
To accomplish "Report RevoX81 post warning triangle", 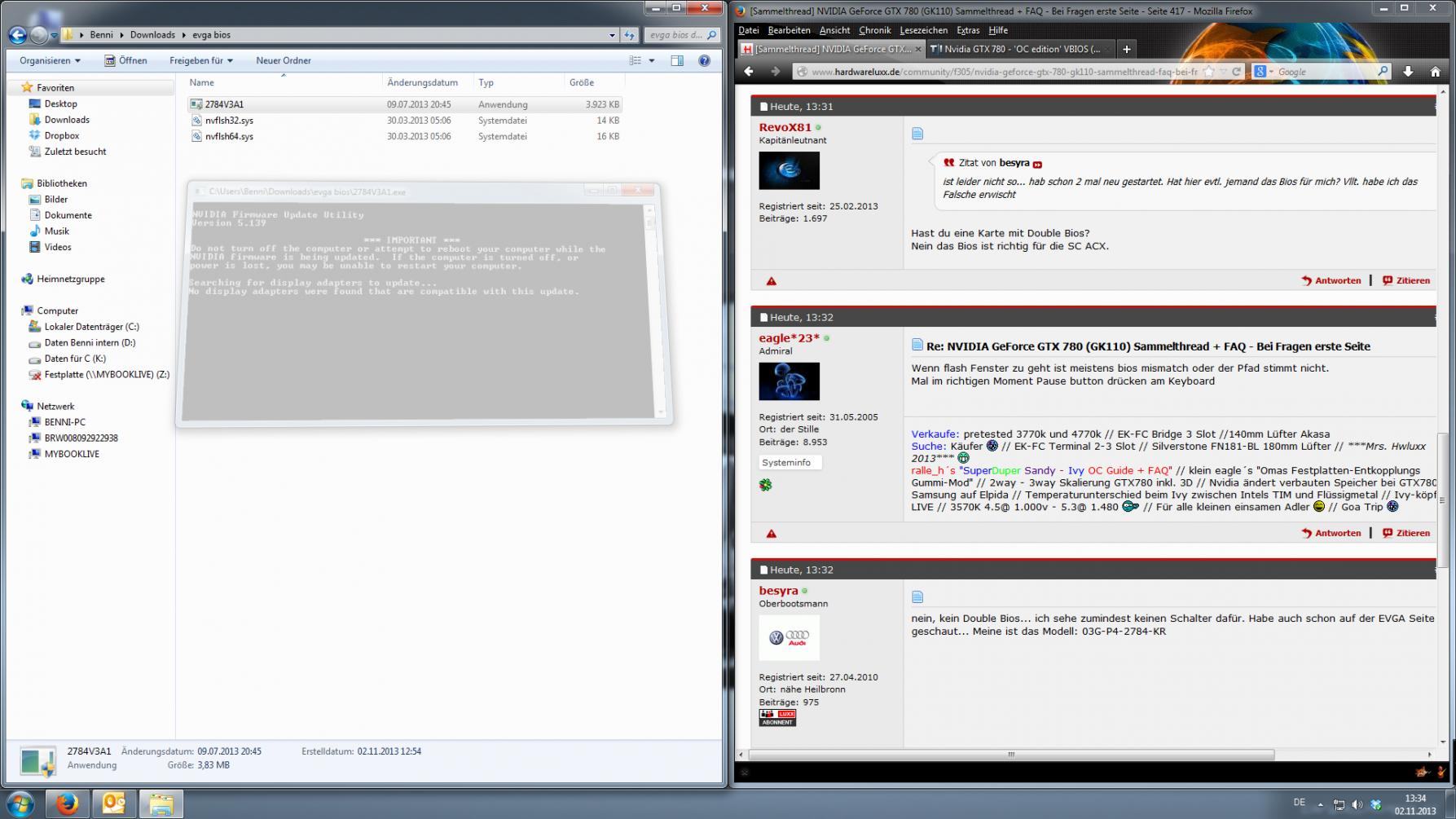I will [771, 281].
